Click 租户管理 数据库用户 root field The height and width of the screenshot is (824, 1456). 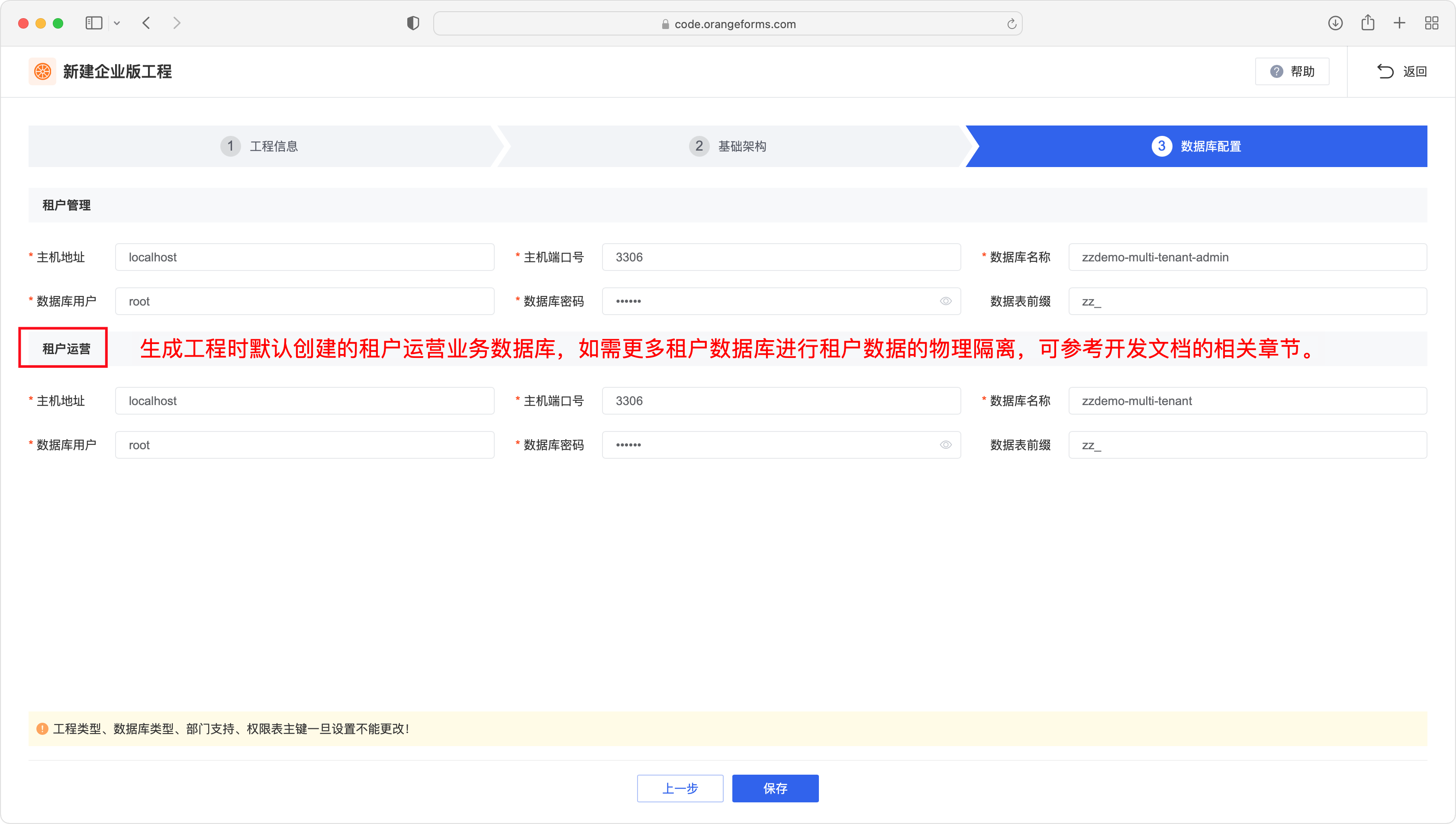[x=304, y=301]
